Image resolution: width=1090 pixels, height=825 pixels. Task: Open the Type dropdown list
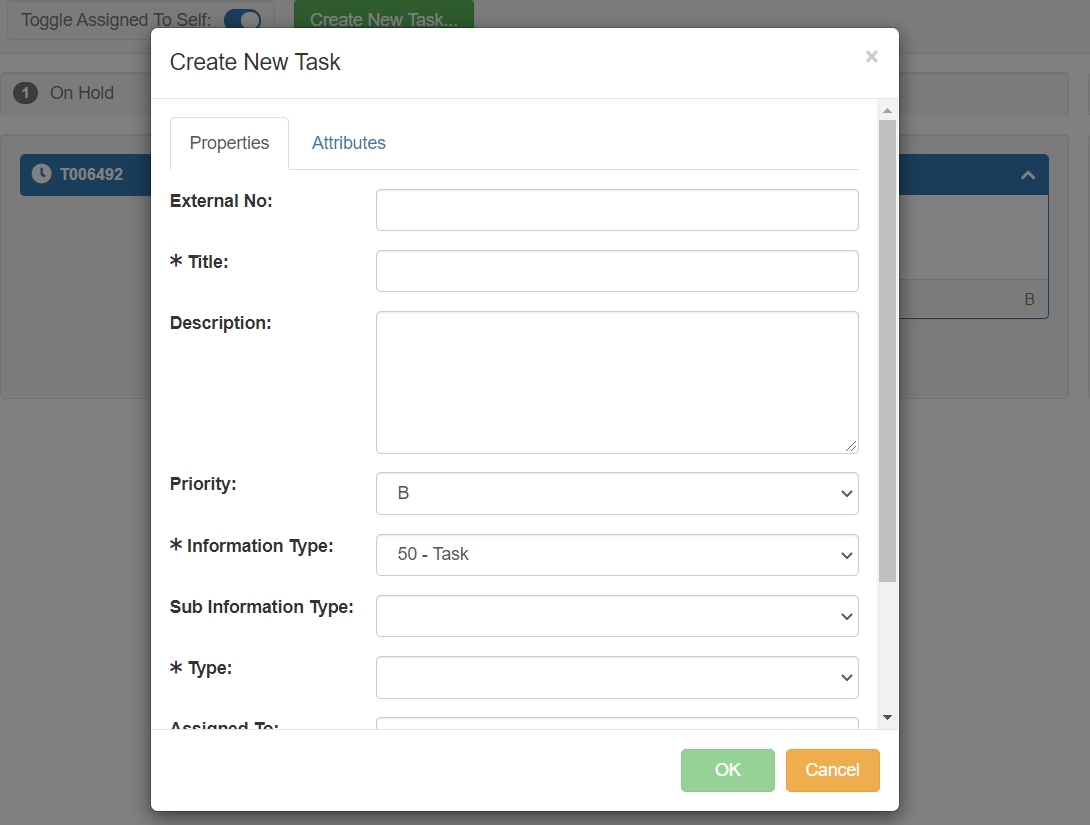[x=617, y=677]
